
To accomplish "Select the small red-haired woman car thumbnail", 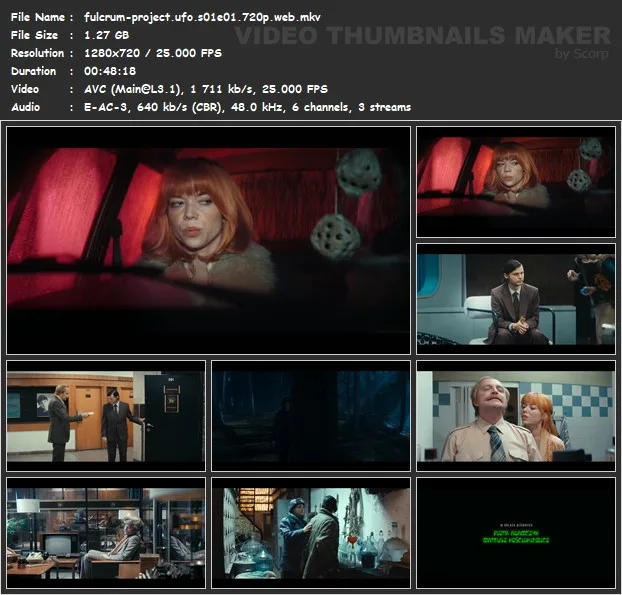I will pos(516,182).
